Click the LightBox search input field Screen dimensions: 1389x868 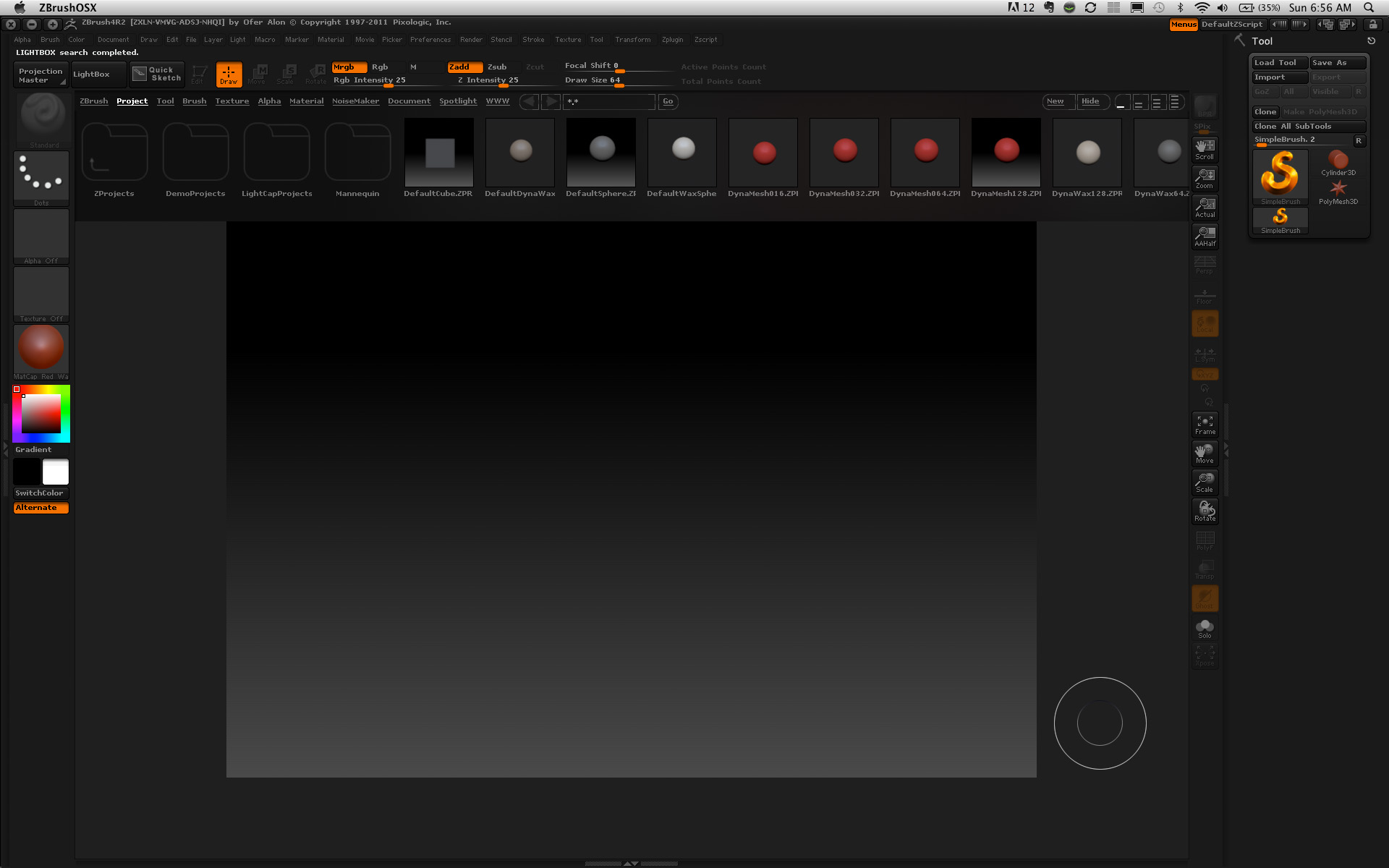[610, 101]
